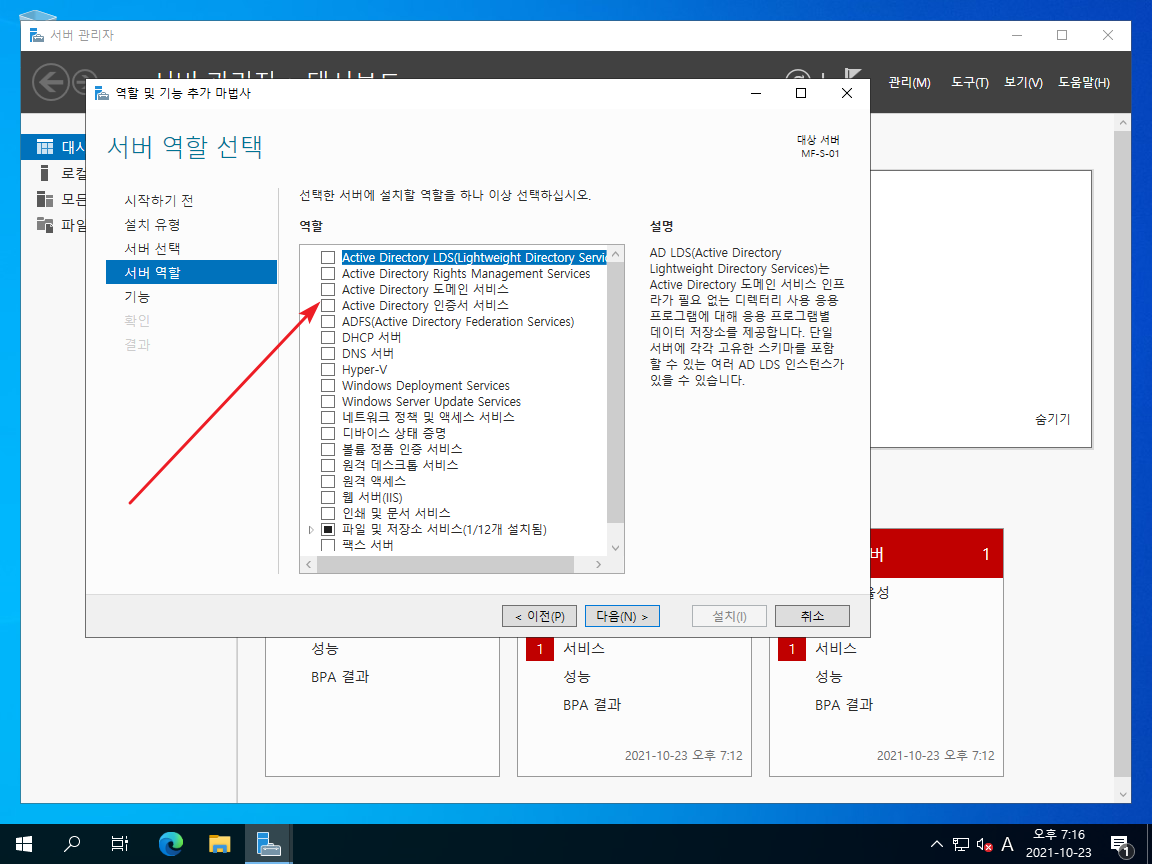This screenshot has height=864, width=1152.
Task: Click role list scroll-up arrow
Action: click(x=616, y=254)
